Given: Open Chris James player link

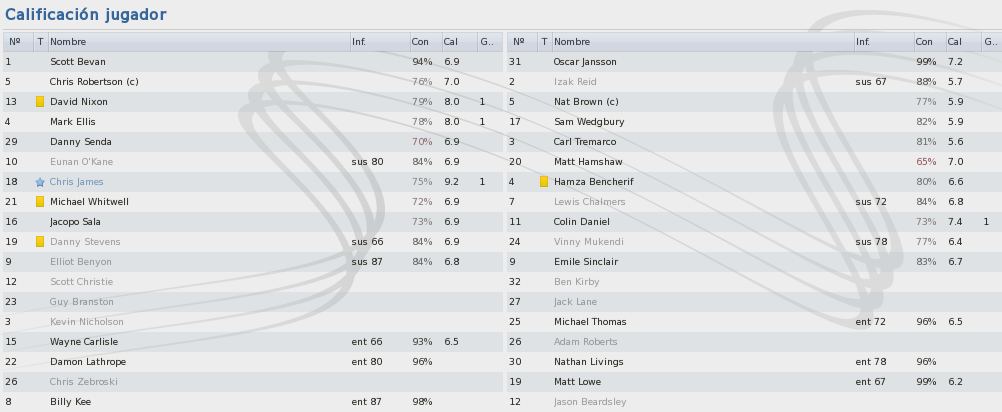Looking at the screenshot, I should 77,182.
